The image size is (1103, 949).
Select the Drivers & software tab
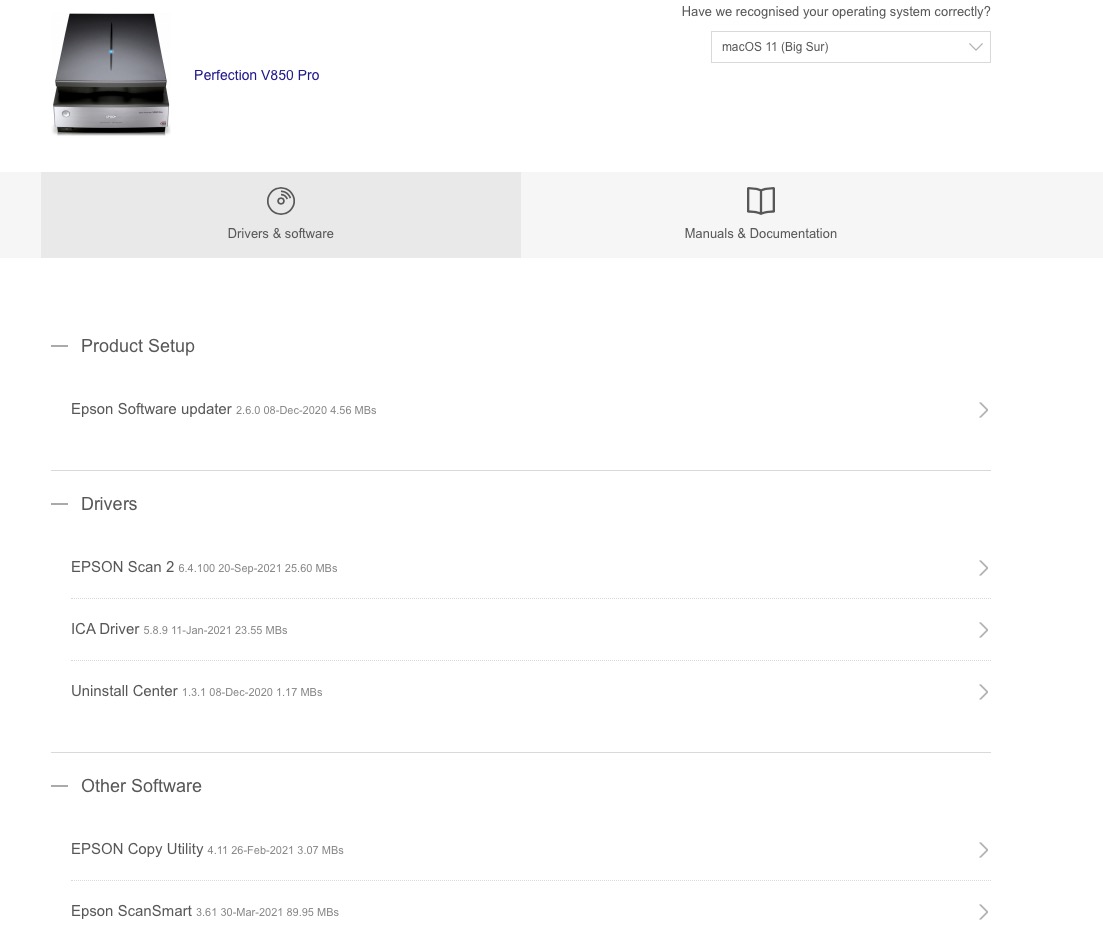point(281,215)
